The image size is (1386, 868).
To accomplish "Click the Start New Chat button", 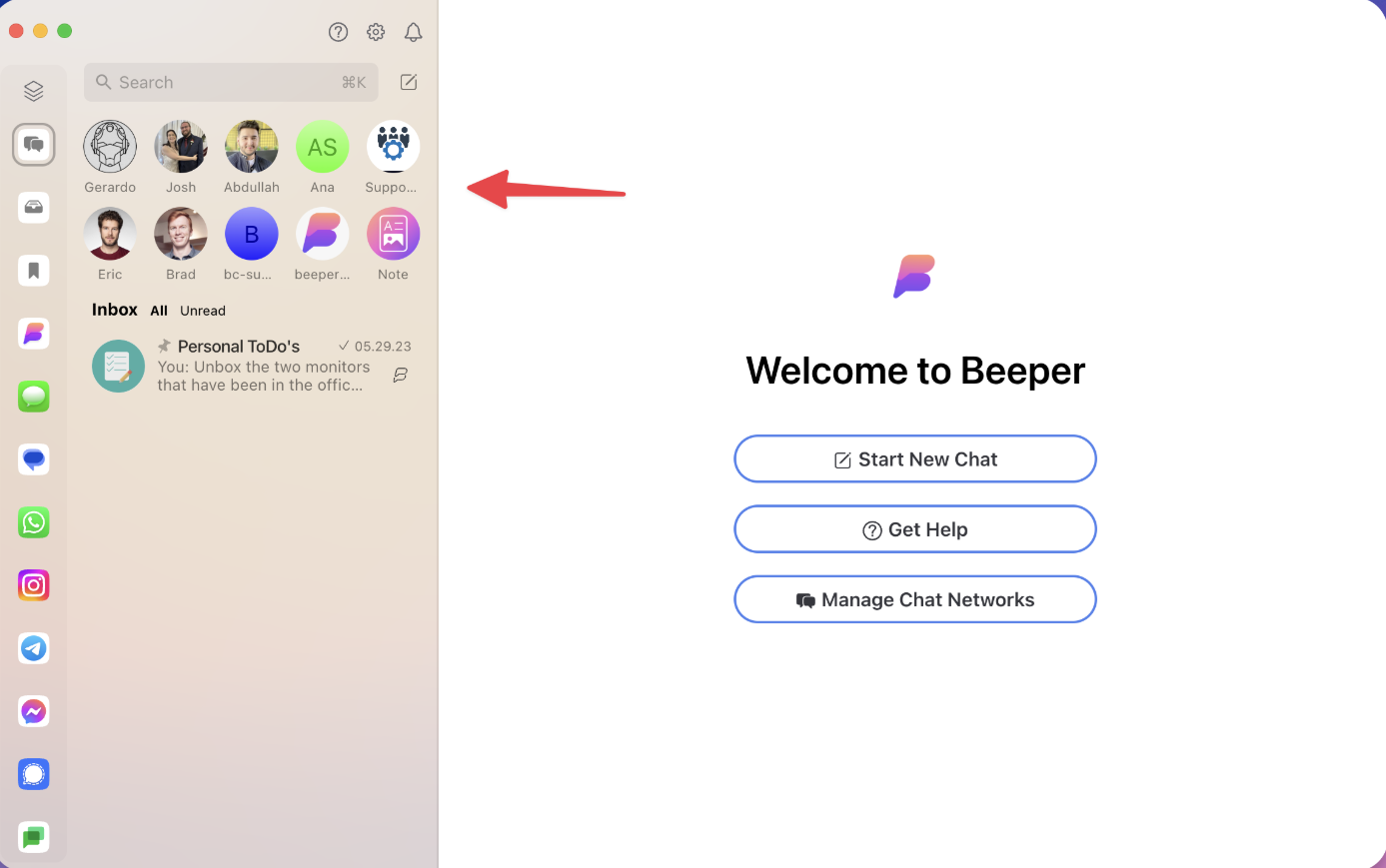I will pyautogui.click(x=915, y=459).
